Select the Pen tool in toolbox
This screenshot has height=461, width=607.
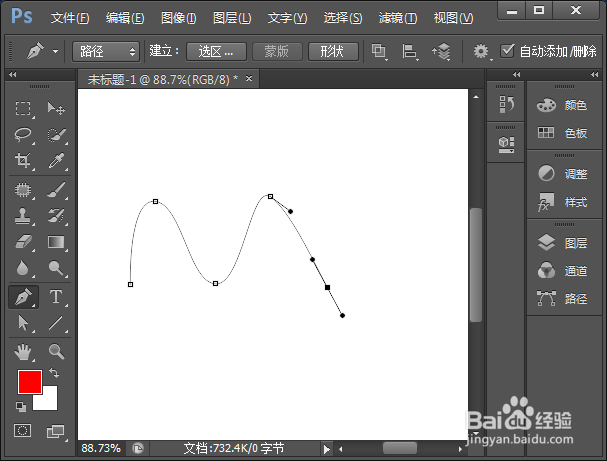click(23, 297)
